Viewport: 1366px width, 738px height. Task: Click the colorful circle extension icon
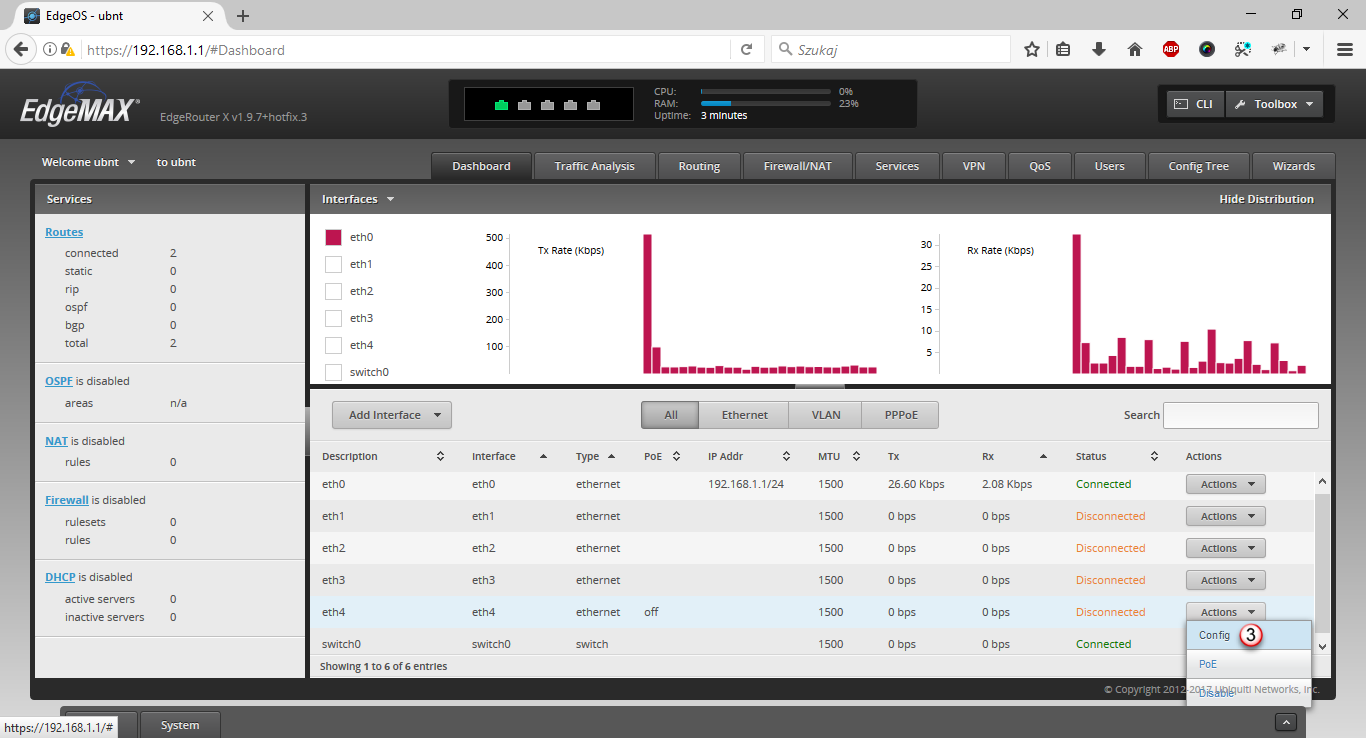pos(1207,49)
